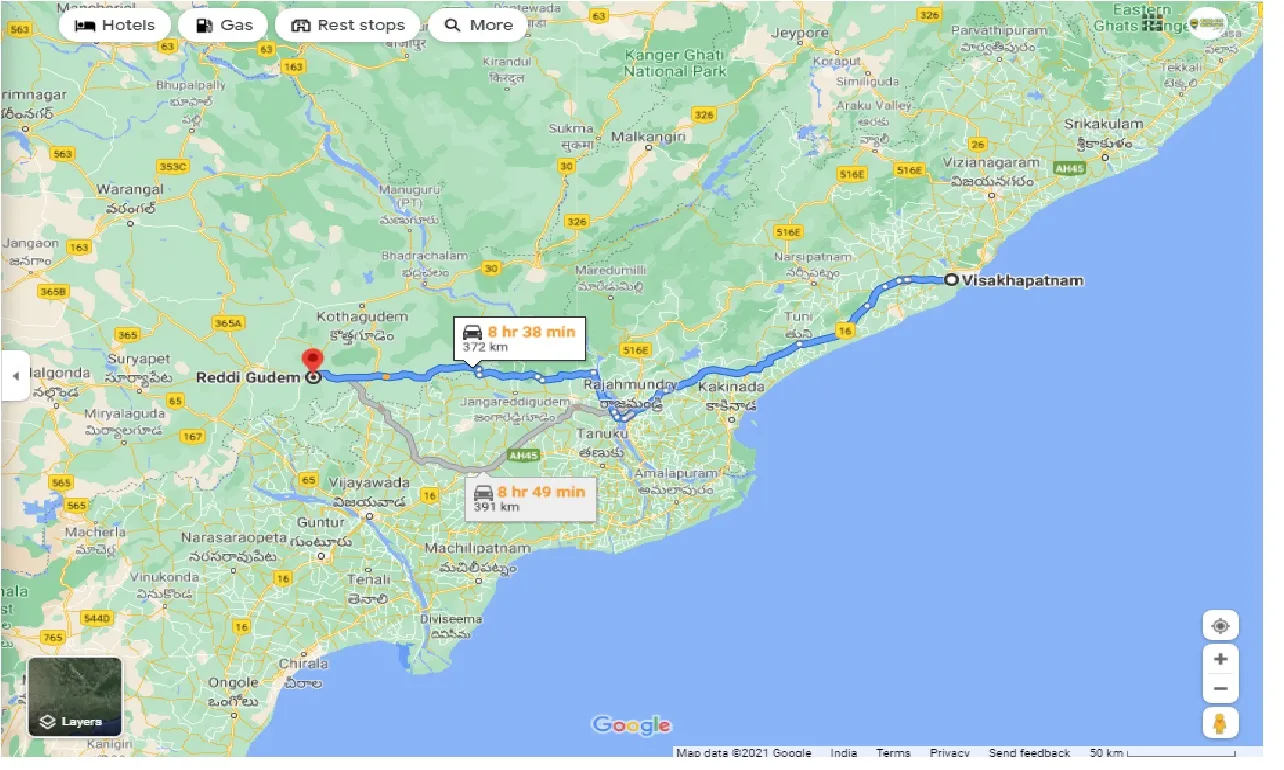
Task: Click the my-location crosshair button
Action: click(1220, 624)
